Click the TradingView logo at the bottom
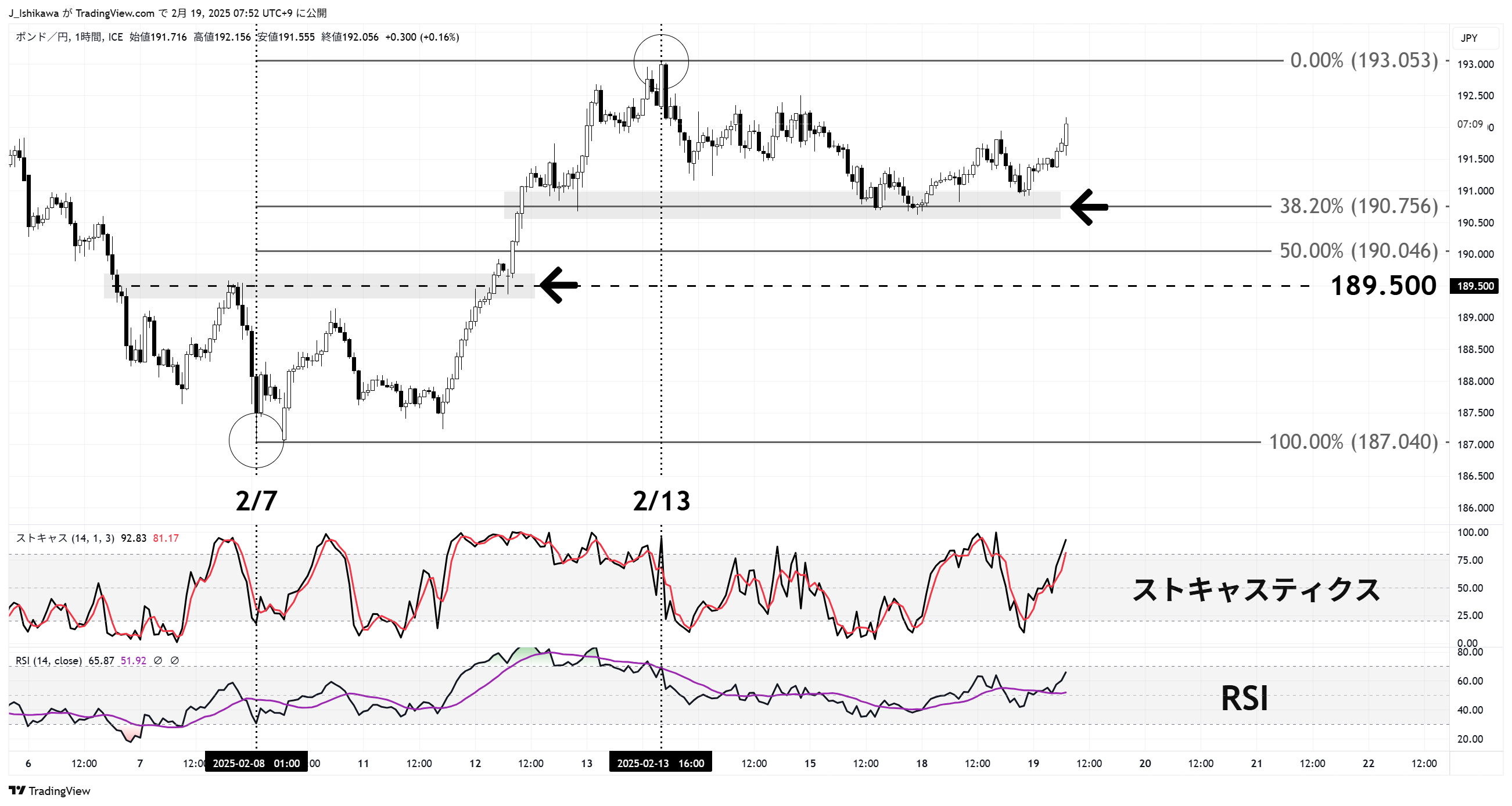Viewport: 1512px width, 806px height. [49, 790]
